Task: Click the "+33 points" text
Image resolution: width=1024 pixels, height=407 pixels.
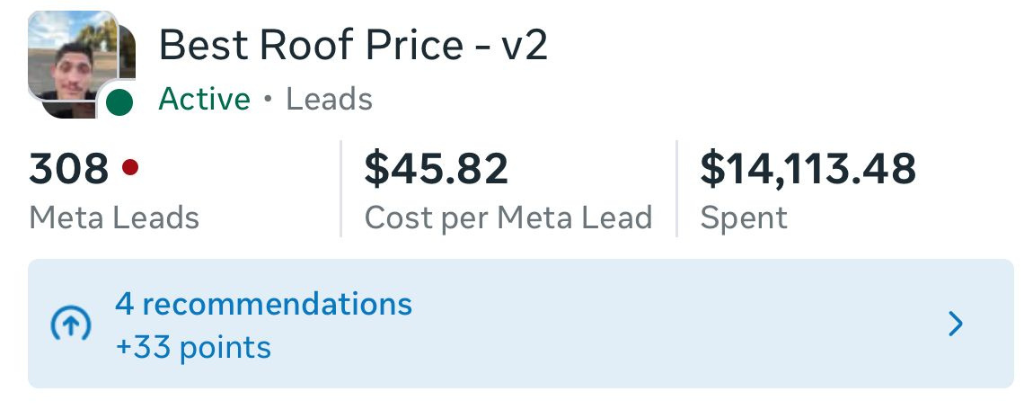Action: (x=193, y=347)
